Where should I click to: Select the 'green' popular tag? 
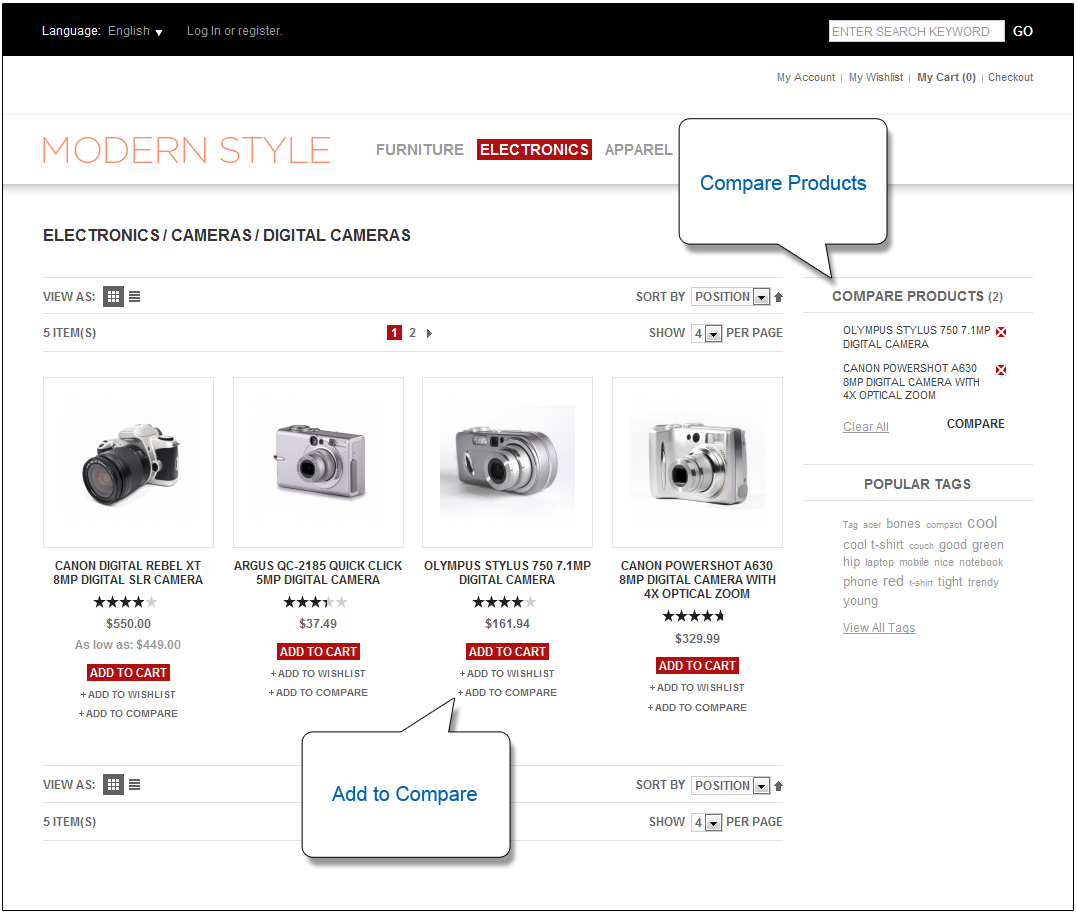click(988, 545)
